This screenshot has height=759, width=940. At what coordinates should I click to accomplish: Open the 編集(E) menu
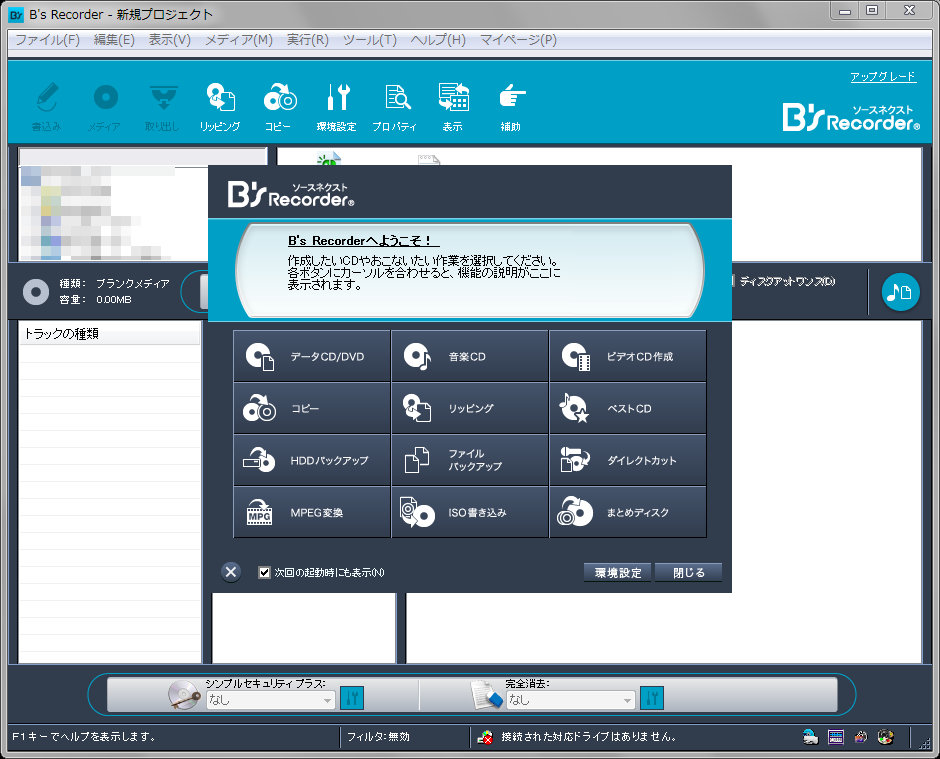click(x=114, y=40)
